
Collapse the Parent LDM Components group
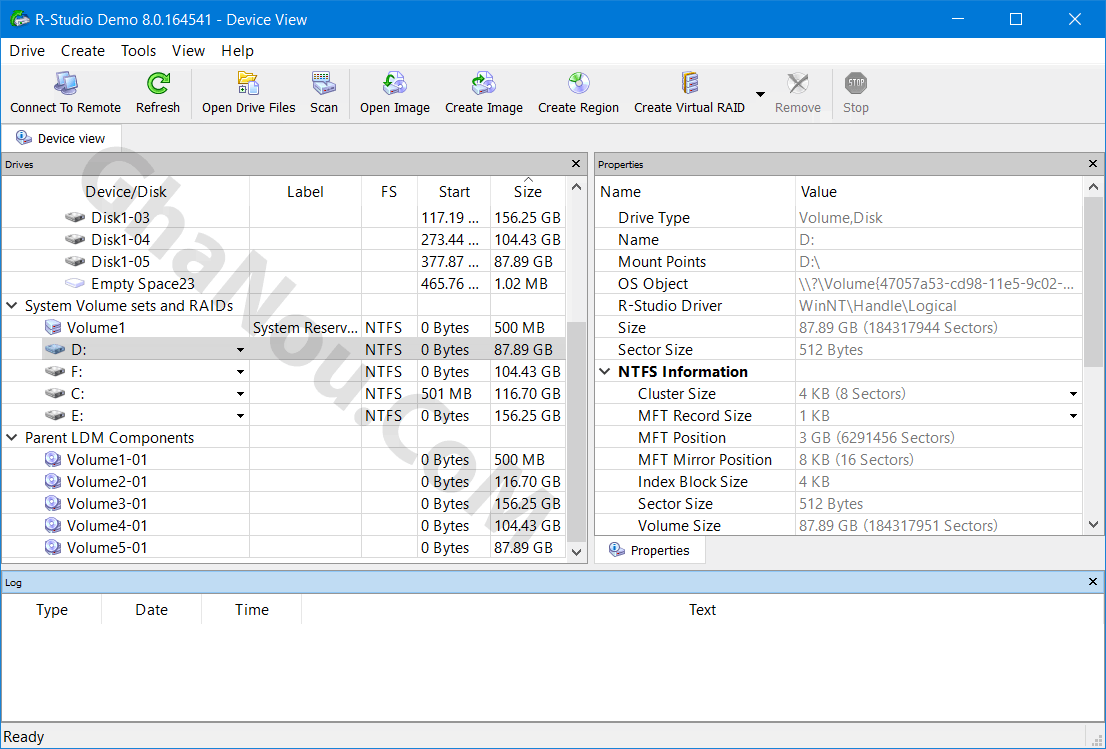12,437
